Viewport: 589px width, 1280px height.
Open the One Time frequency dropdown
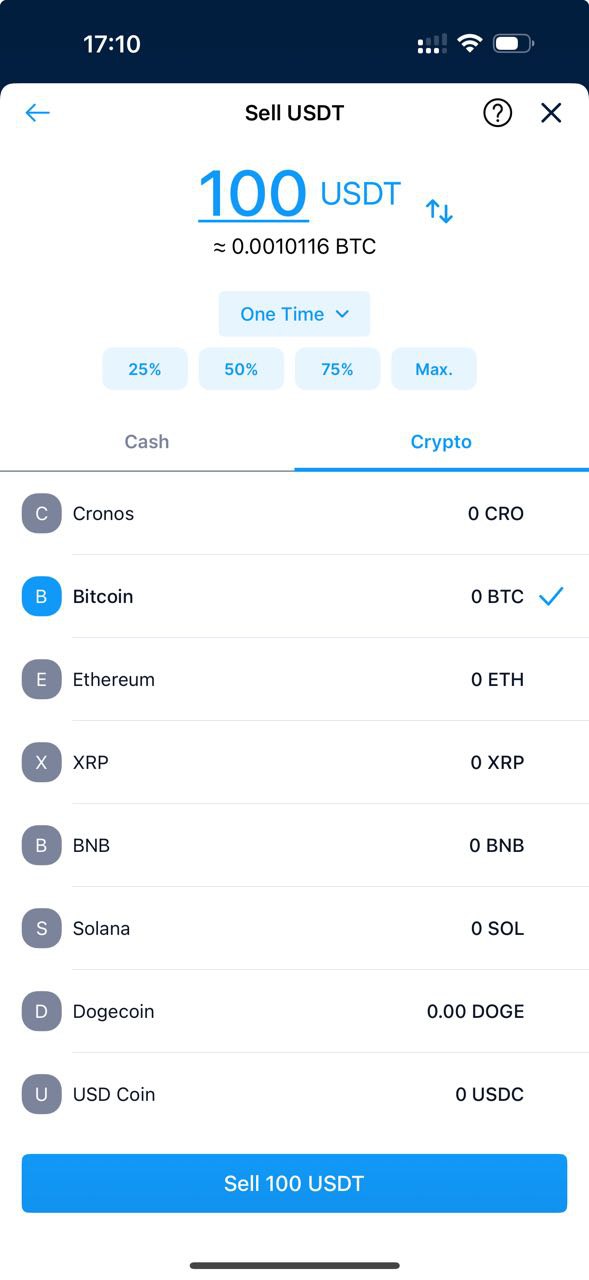click(x=294, y=314)
